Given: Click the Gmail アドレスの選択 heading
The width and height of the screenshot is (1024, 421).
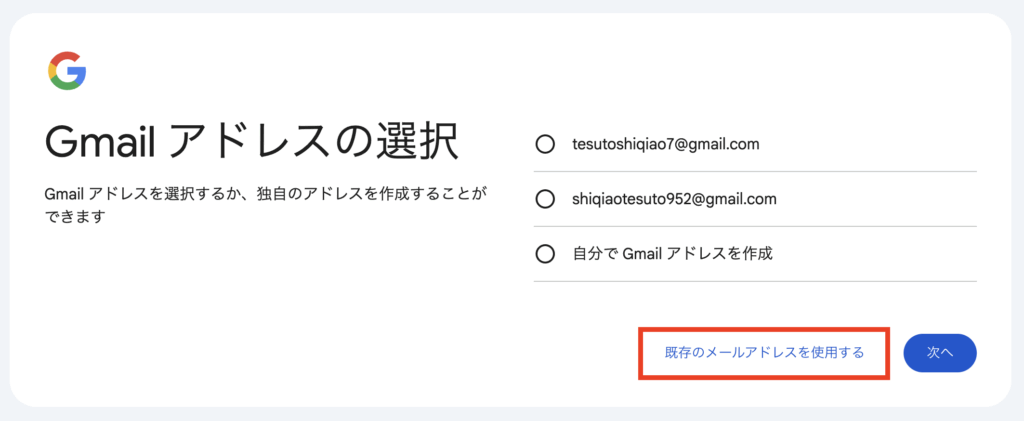Looking at the screenshot, I should [251, 144].
